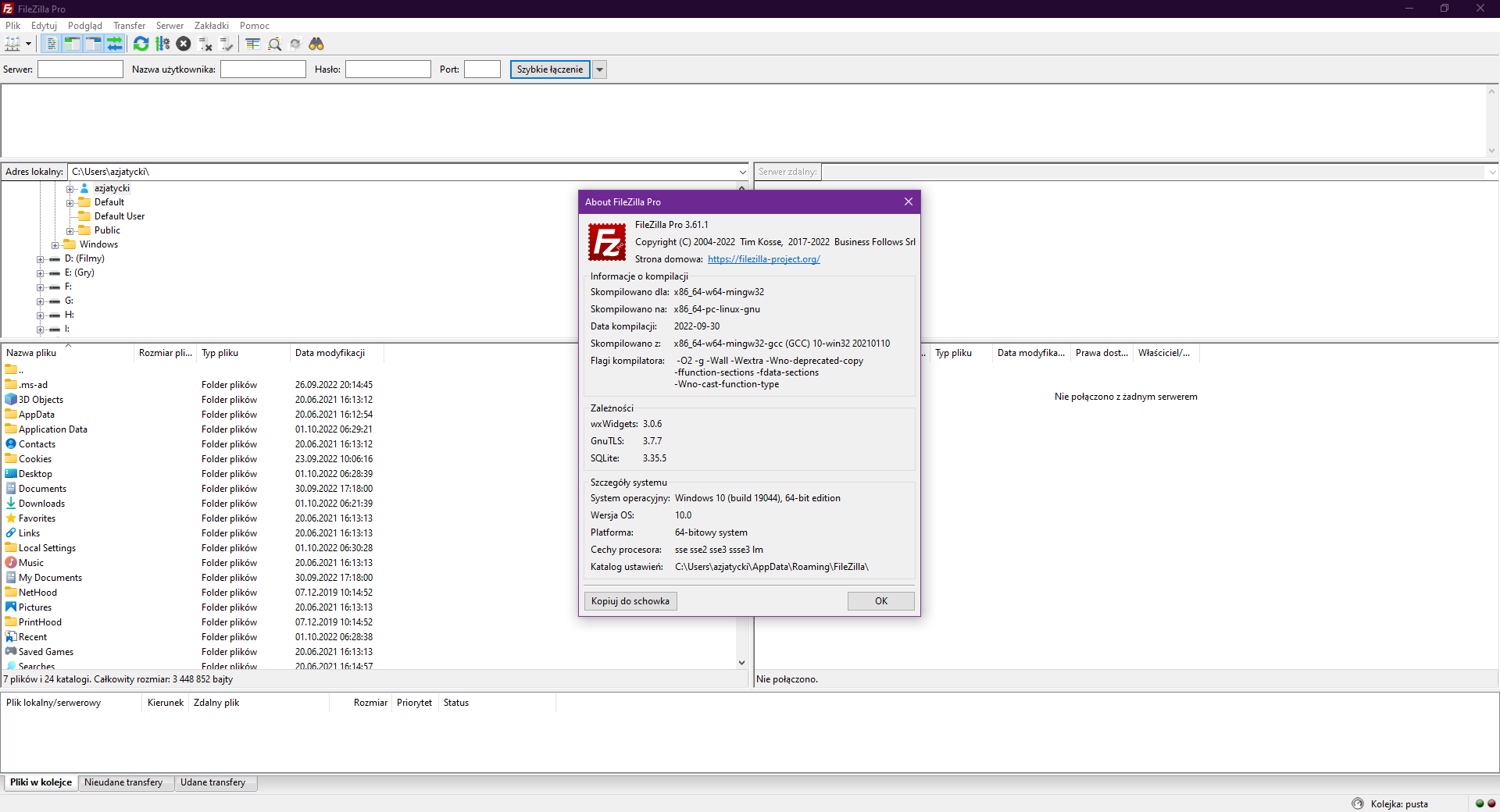
Task: Expand the D: (Filmy) drive node
Action: pyautogui.click(x=40, y=258)
